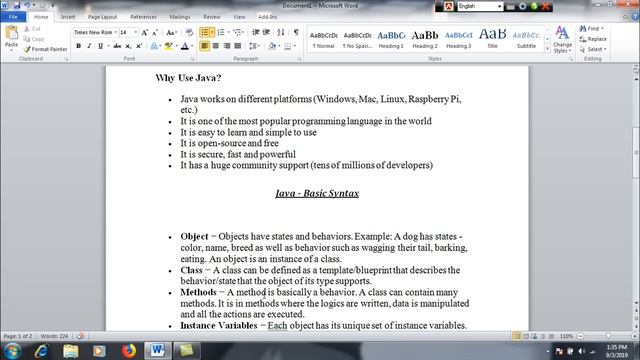This screenshot has width=640, height=360.
Task: Center align the paragraph
Action: tap(216, 46)
